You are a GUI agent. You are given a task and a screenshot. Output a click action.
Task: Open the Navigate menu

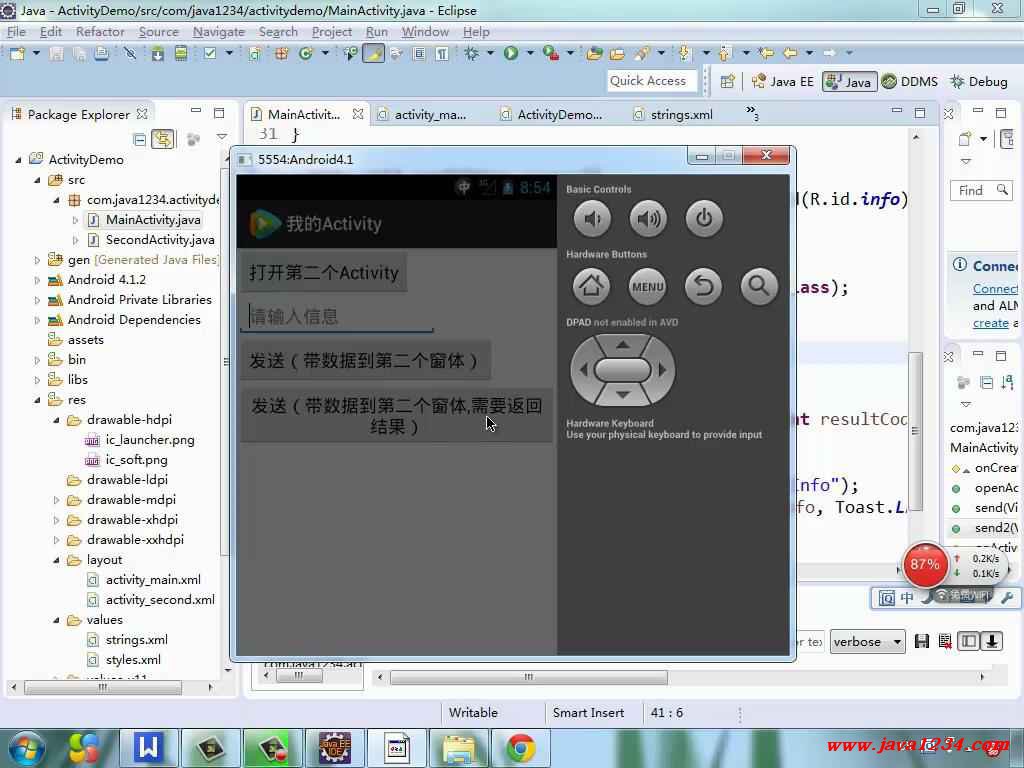click(219, 31)
